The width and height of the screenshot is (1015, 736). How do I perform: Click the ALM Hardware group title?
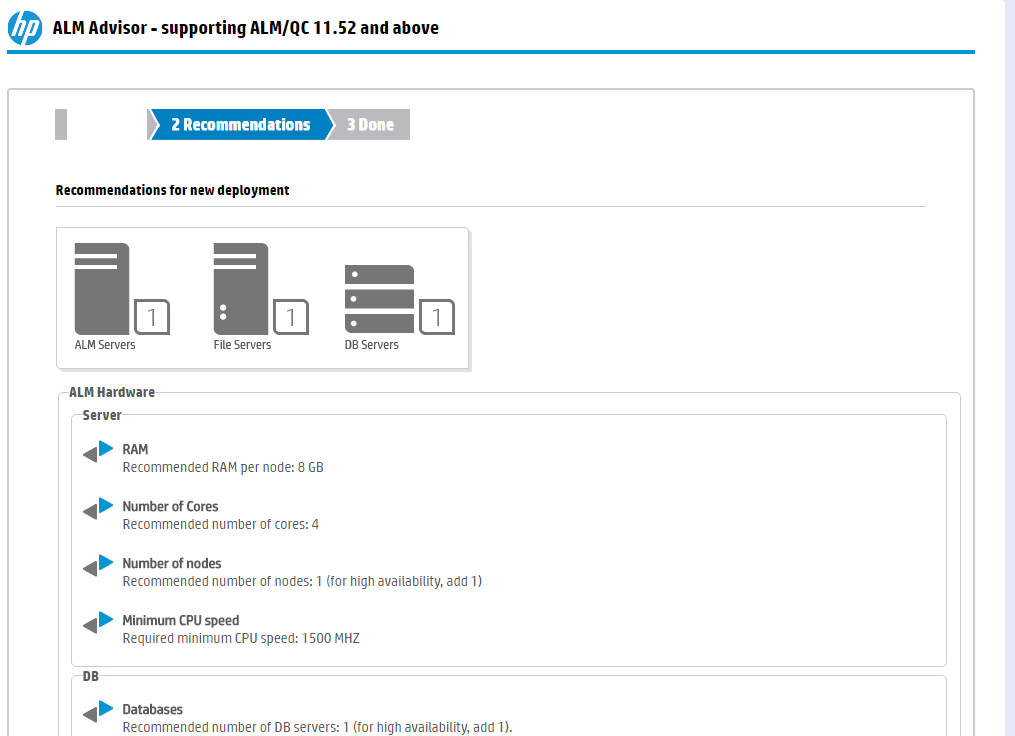[112, 392]
